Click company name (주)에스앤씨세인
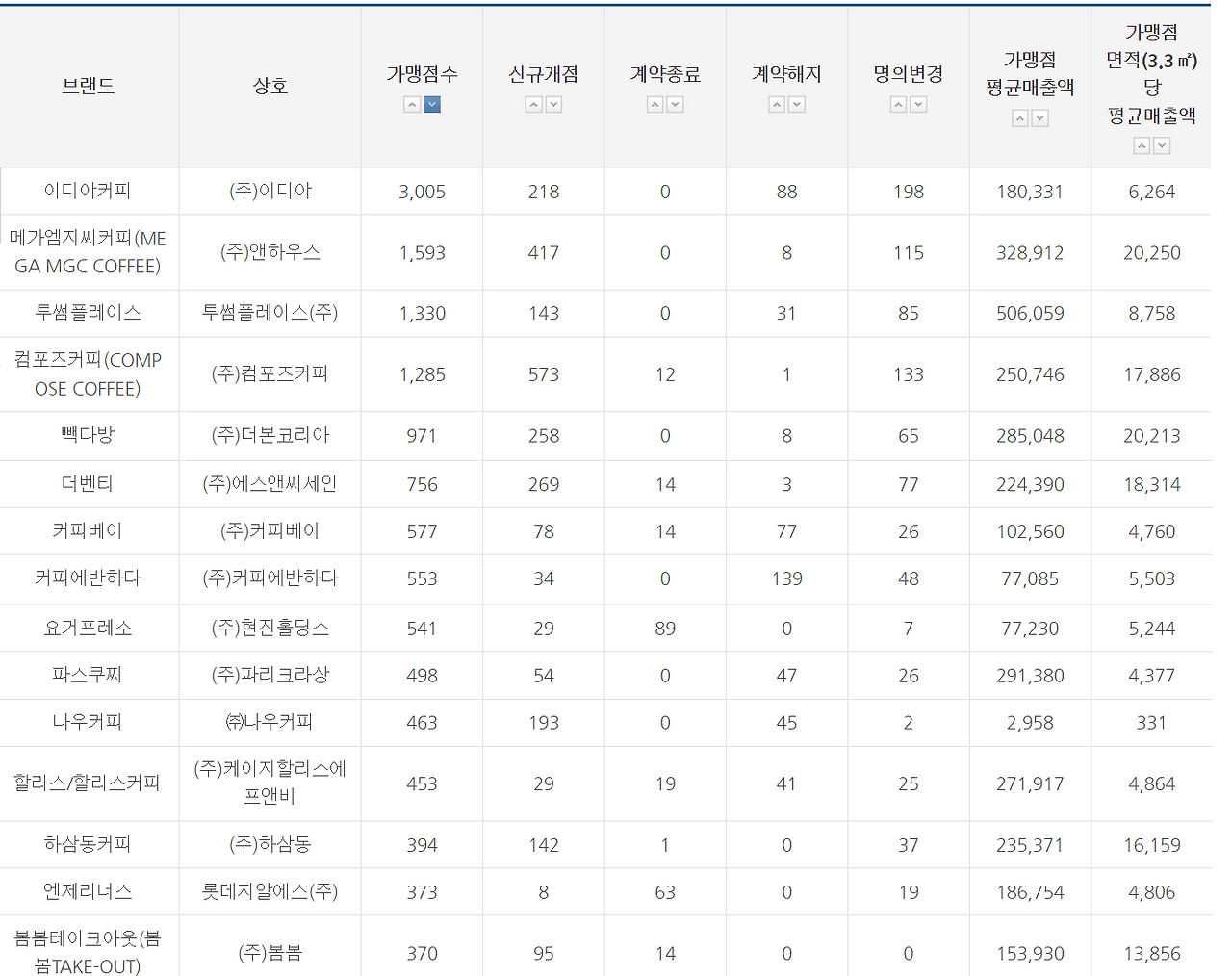 click(x=270, y=484)
